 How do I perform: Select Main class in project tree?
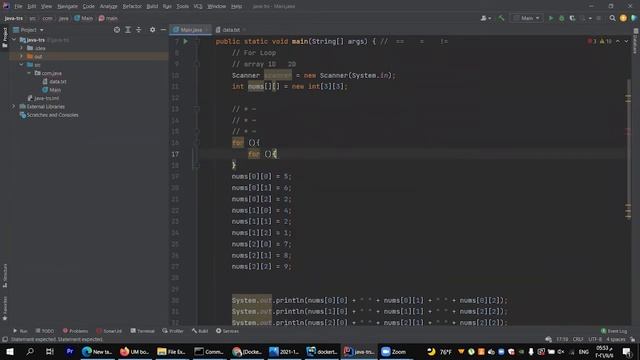point(51,90)
